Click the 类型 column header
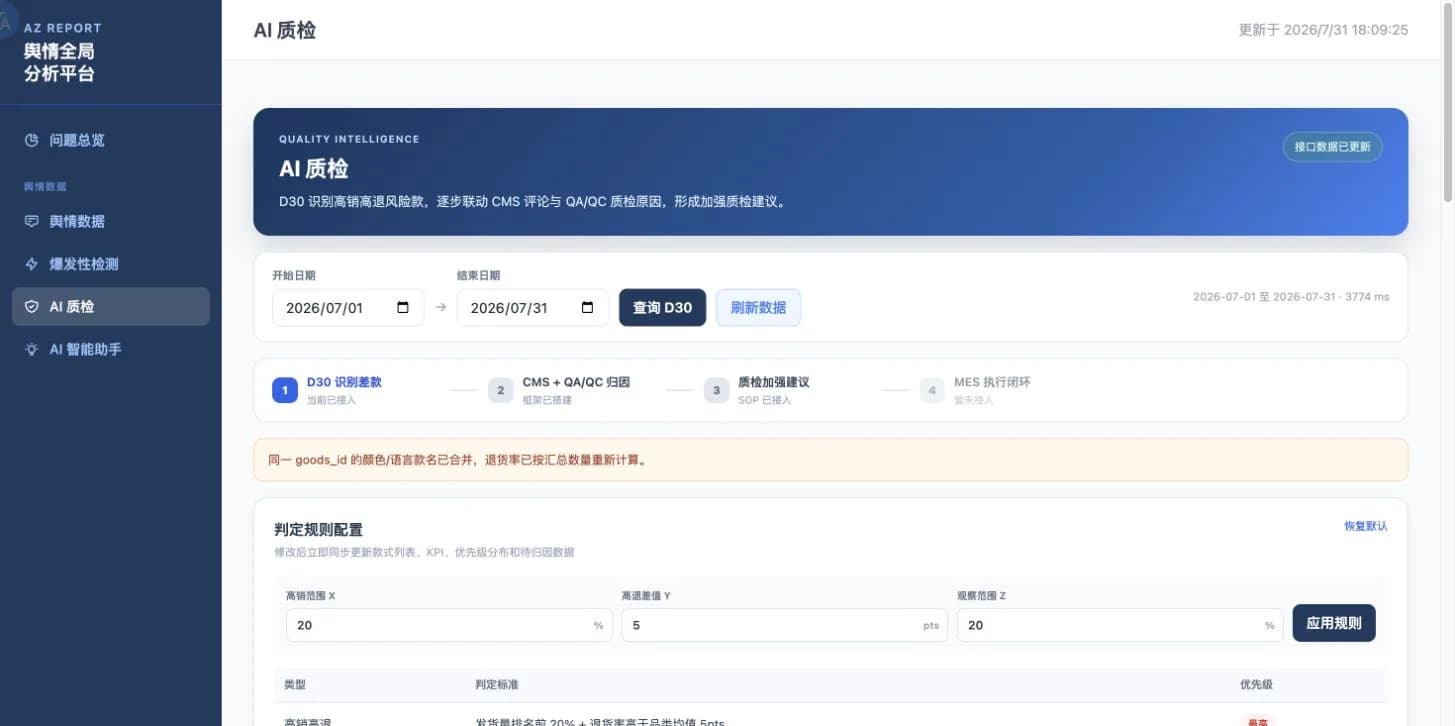Image resolution: width=1455 pixels, height=726 pixels. (295, 685)
